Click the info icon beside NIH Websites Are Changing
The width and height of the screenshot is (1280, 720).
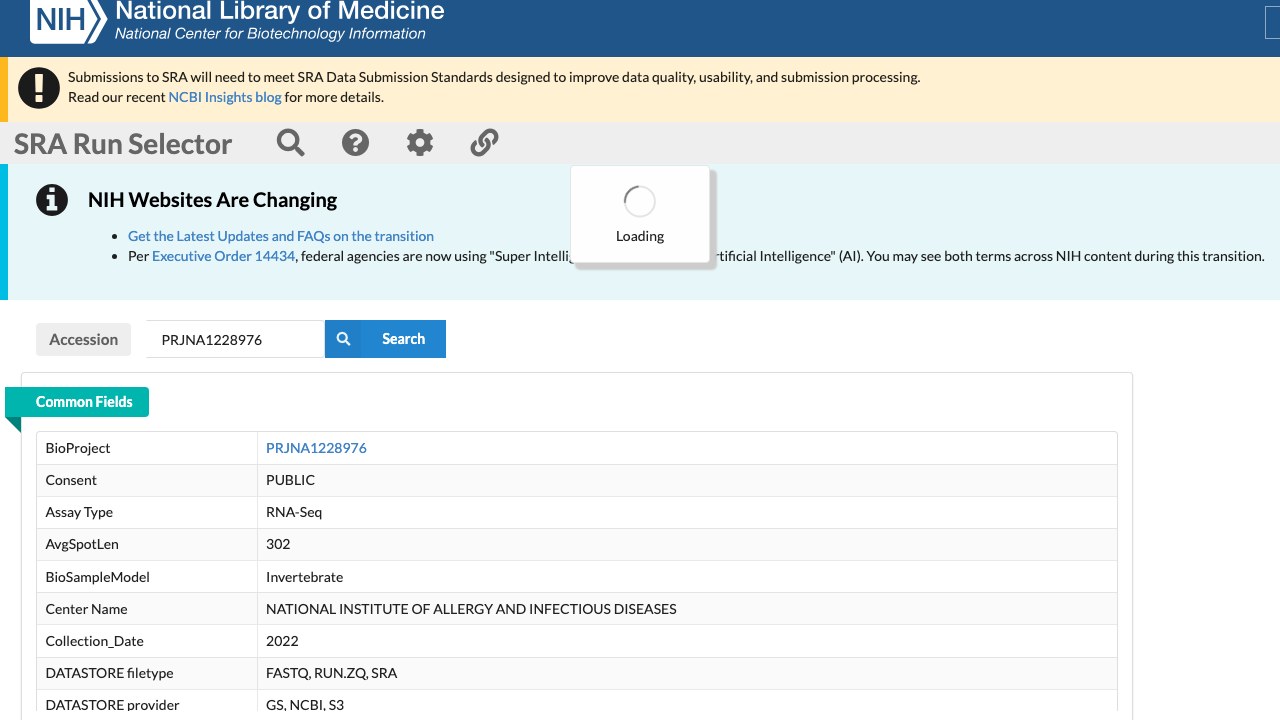(x=52, y=200)
